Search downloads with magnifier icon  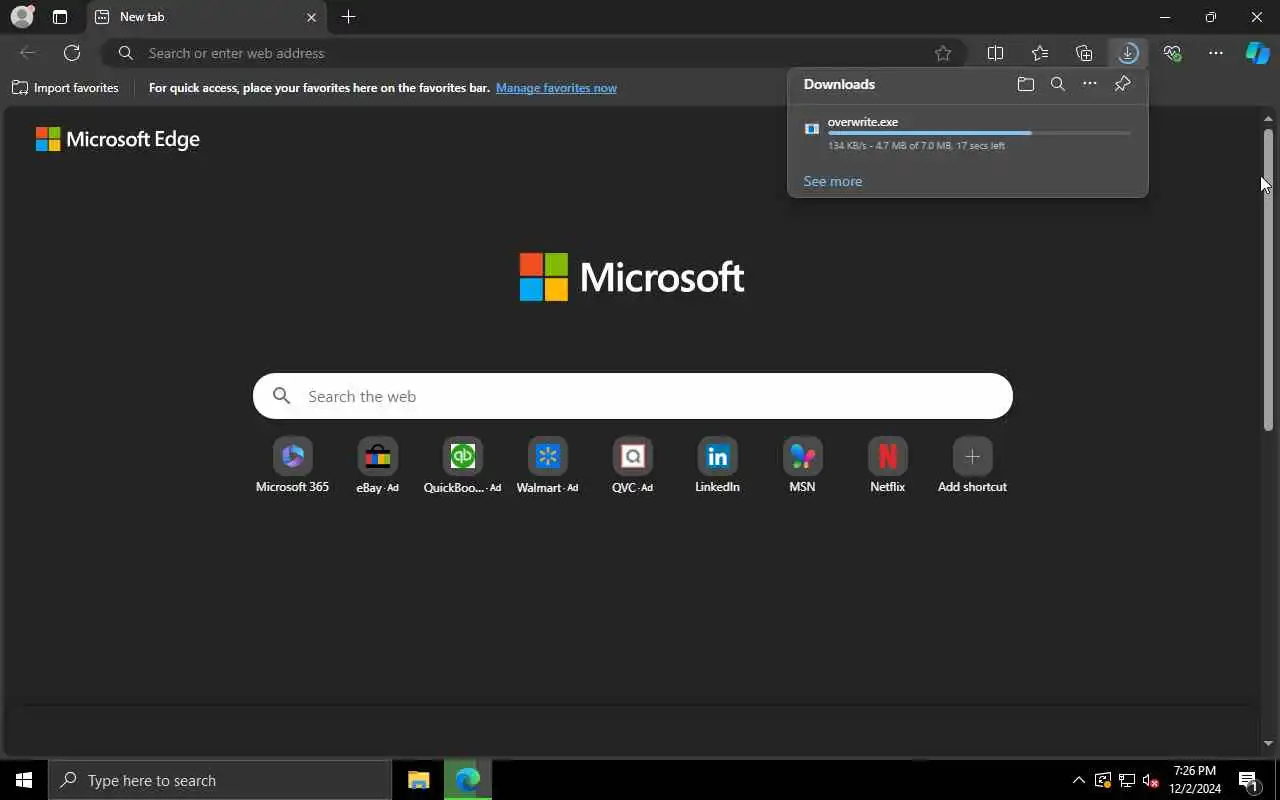coord(1058,85)
